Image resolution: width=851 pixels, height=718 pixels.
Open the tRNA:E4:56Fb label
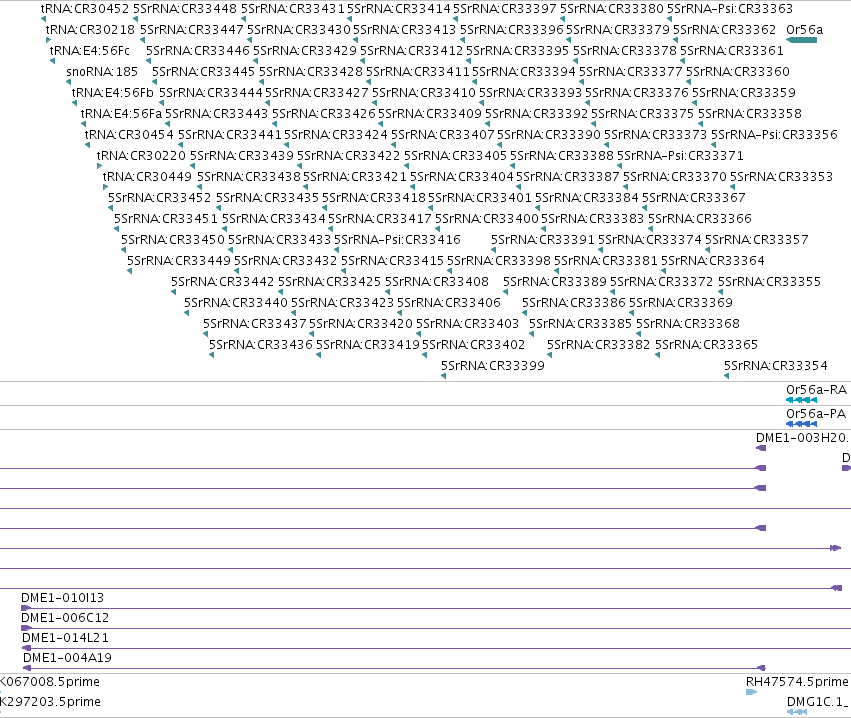click(113, 92)
